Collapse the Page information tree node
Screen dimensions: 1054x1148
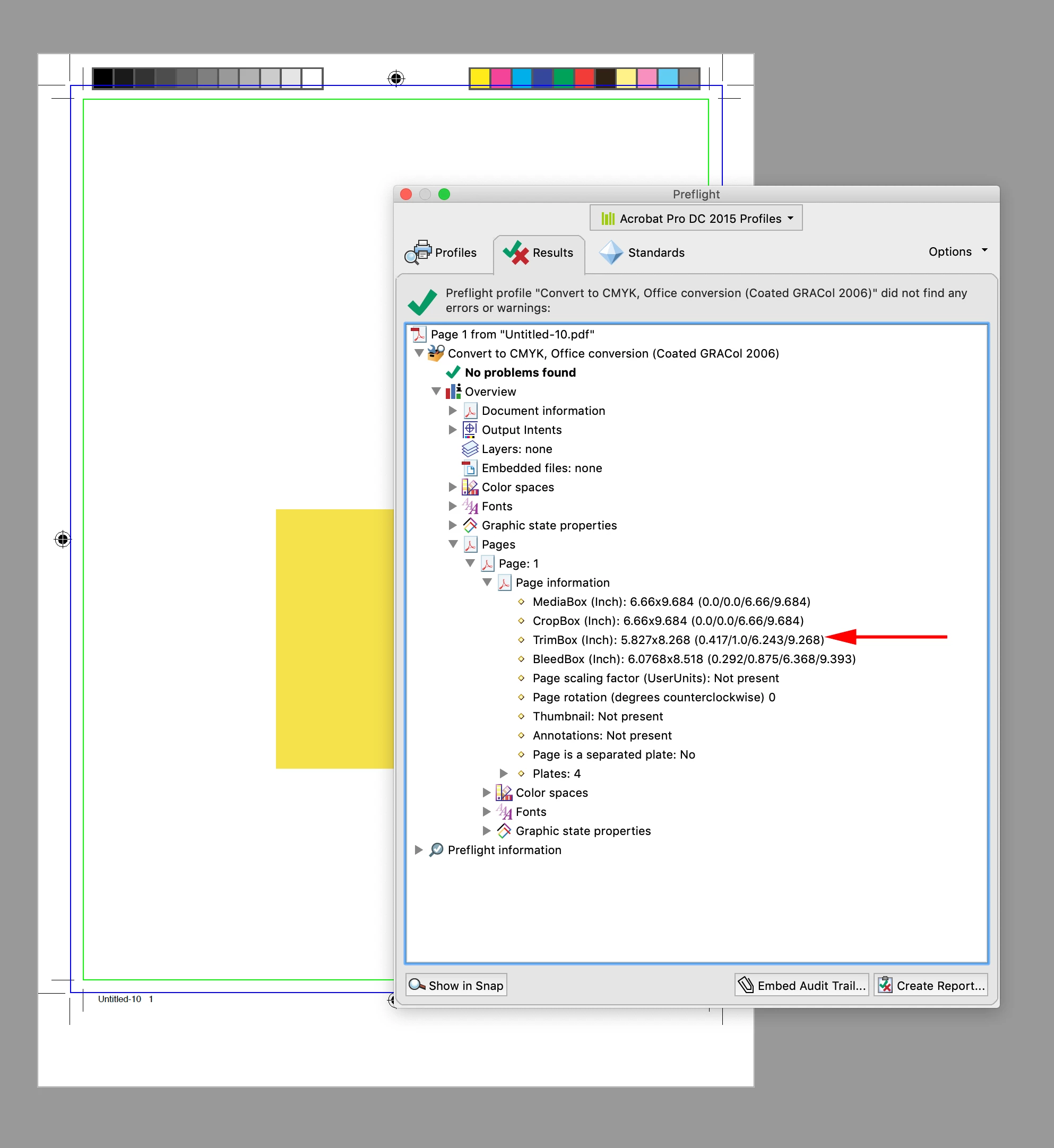pyautogui.click(x=487, y=582)
